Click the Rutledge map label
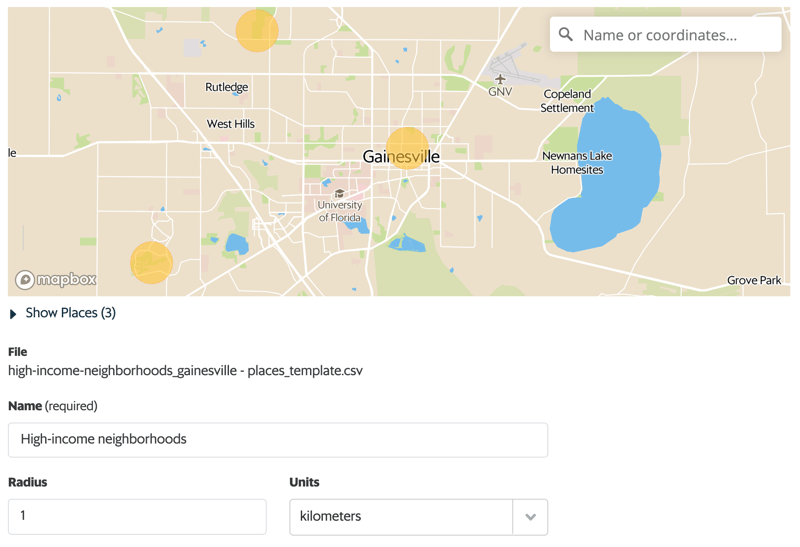 pyautogui.click(x=227, y=87)
